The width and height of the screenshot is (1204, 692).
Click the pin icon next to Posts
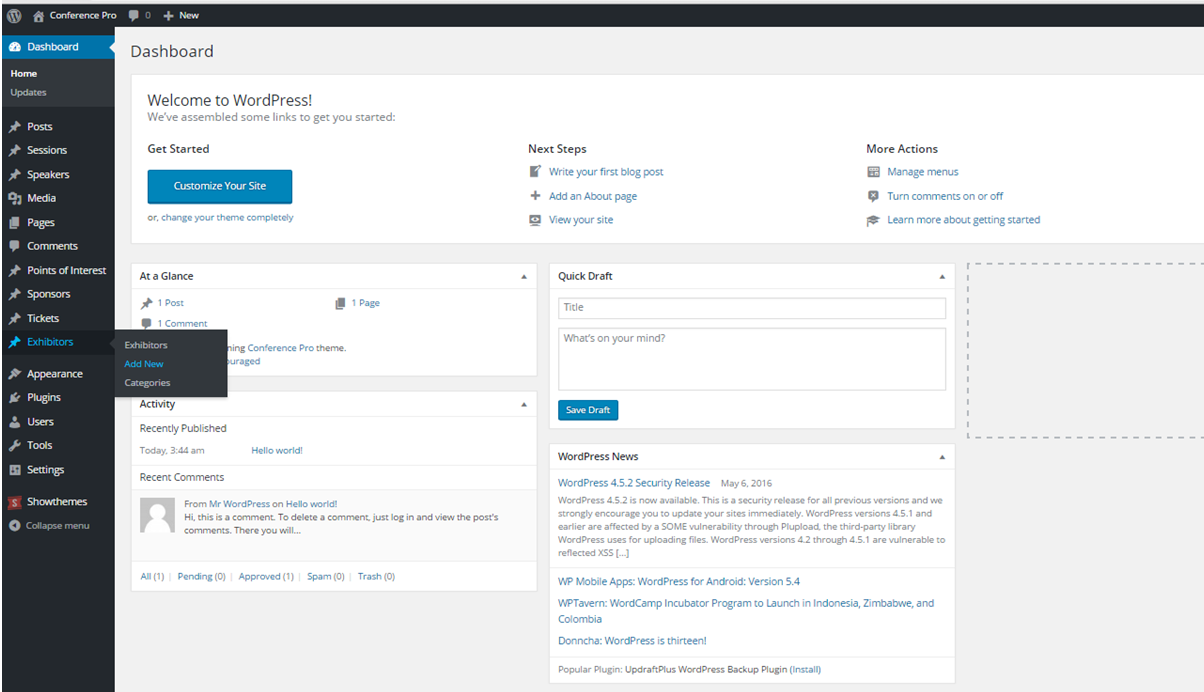point(14,127)
